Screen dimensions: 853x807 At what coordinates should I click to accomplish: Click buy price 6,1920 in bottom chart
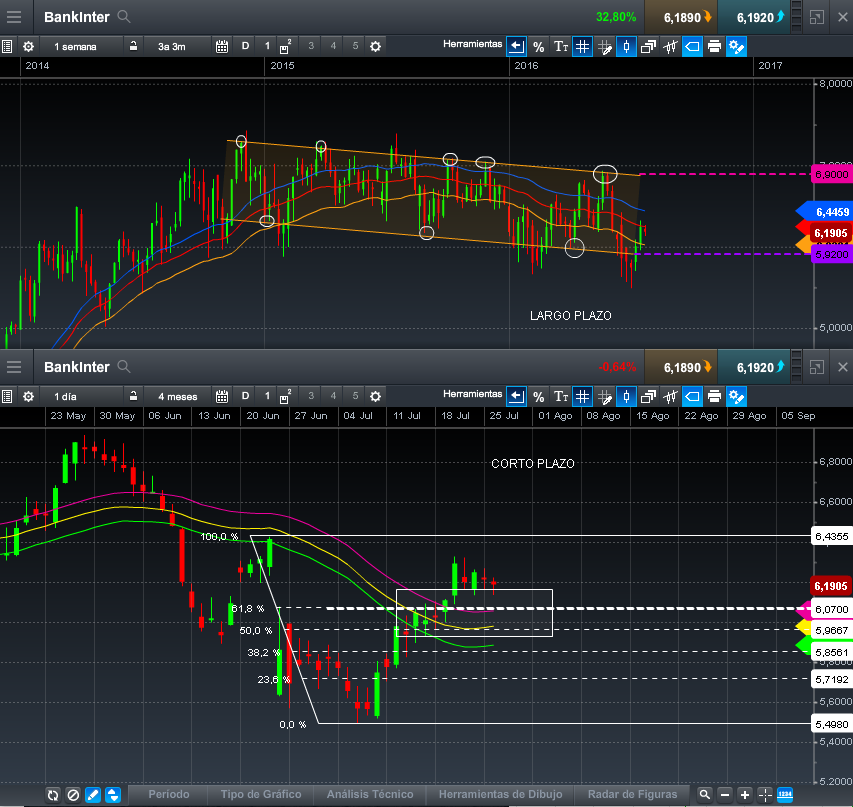click(754, 367)
